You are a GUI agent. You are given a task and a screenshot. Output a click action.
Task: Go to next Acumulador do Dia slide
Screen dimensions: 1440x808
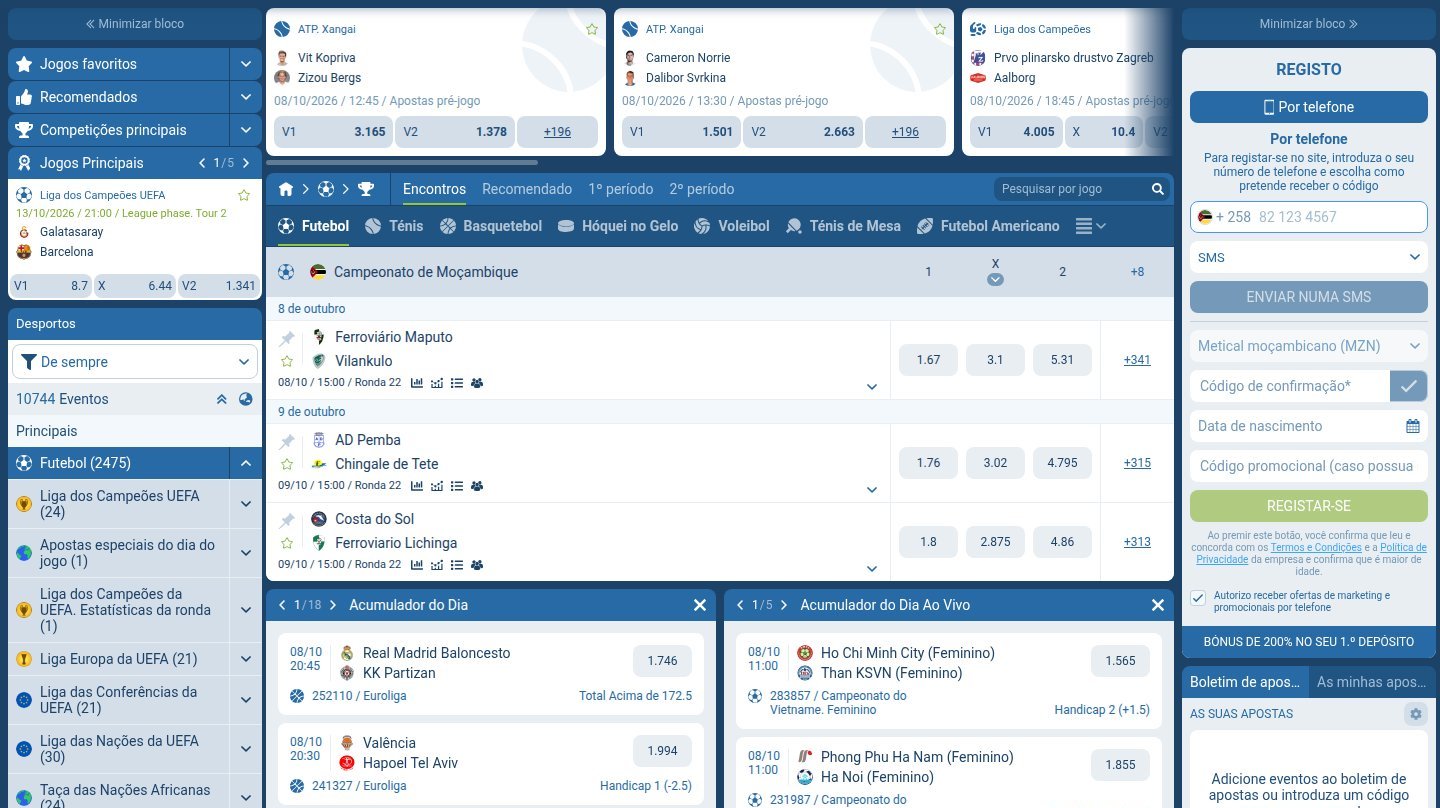333,605
